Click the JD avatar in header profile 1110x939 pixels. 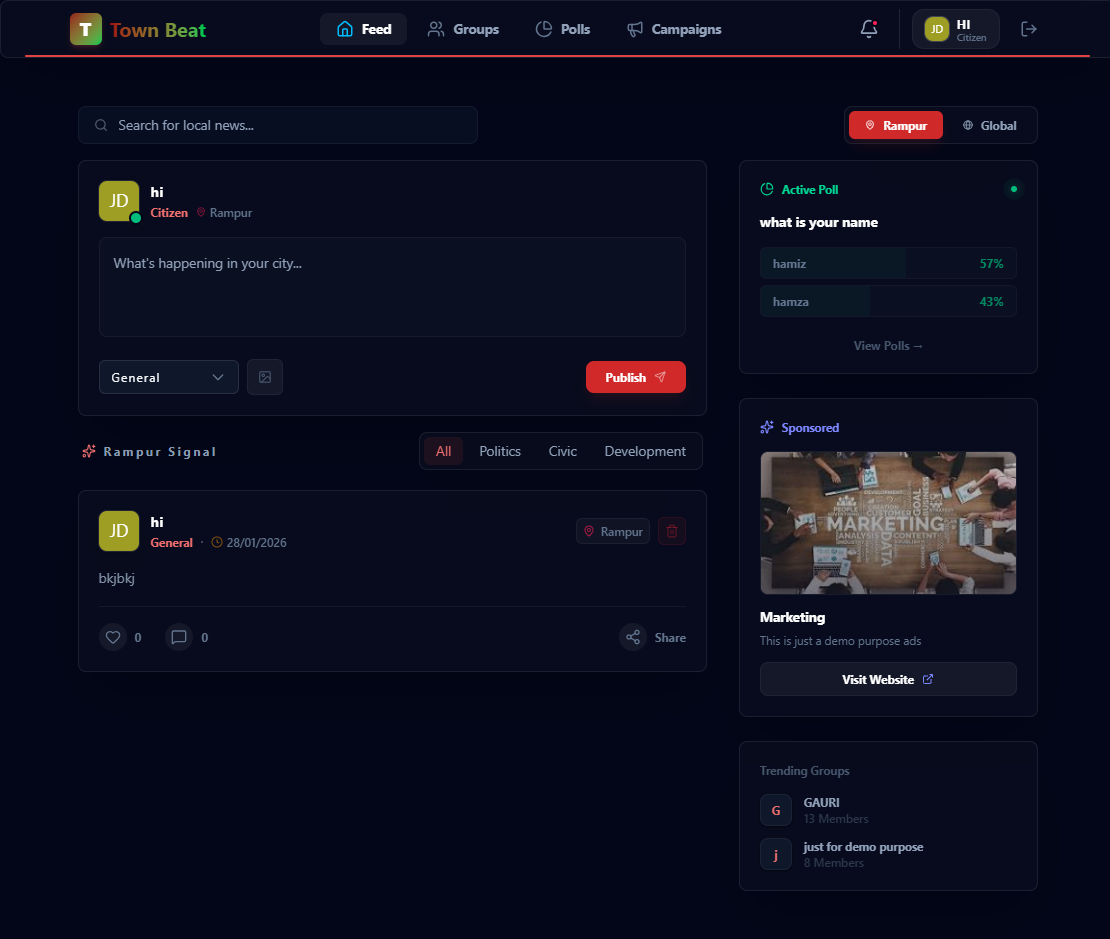[937, 29]
